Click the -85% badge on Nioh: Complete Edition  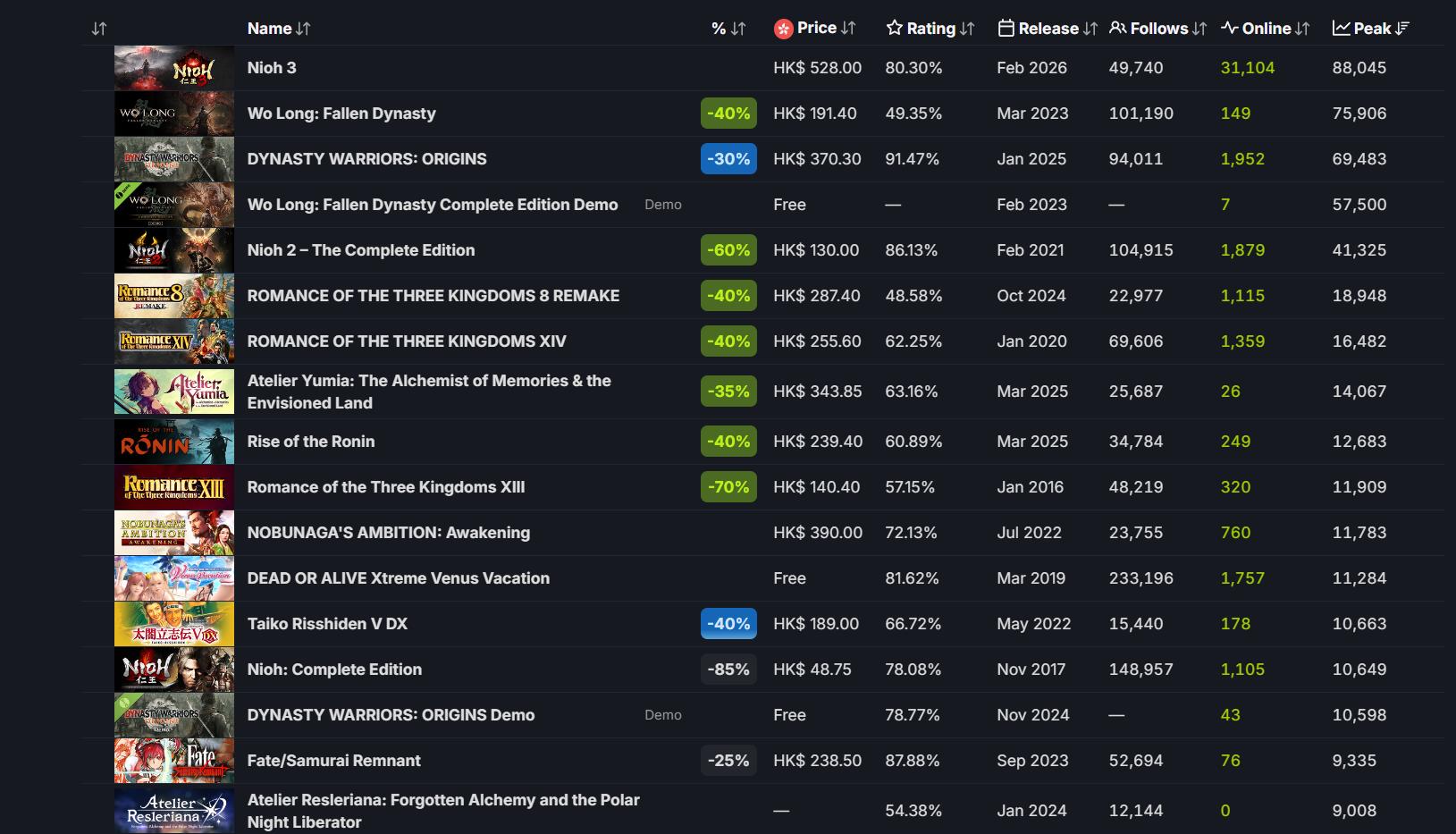[728, 670]
